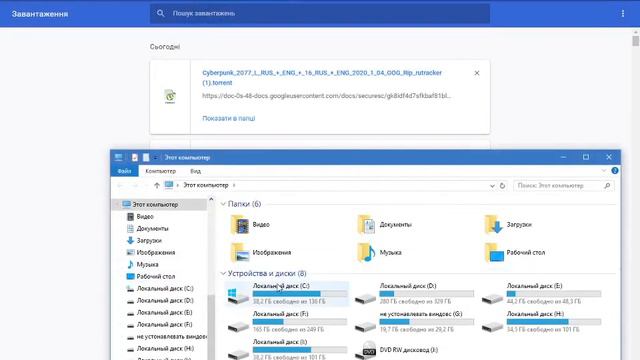Expand the Explorer ribbon chevron
This screenshot has height=360, width=640.
click(x=604, y=171)
